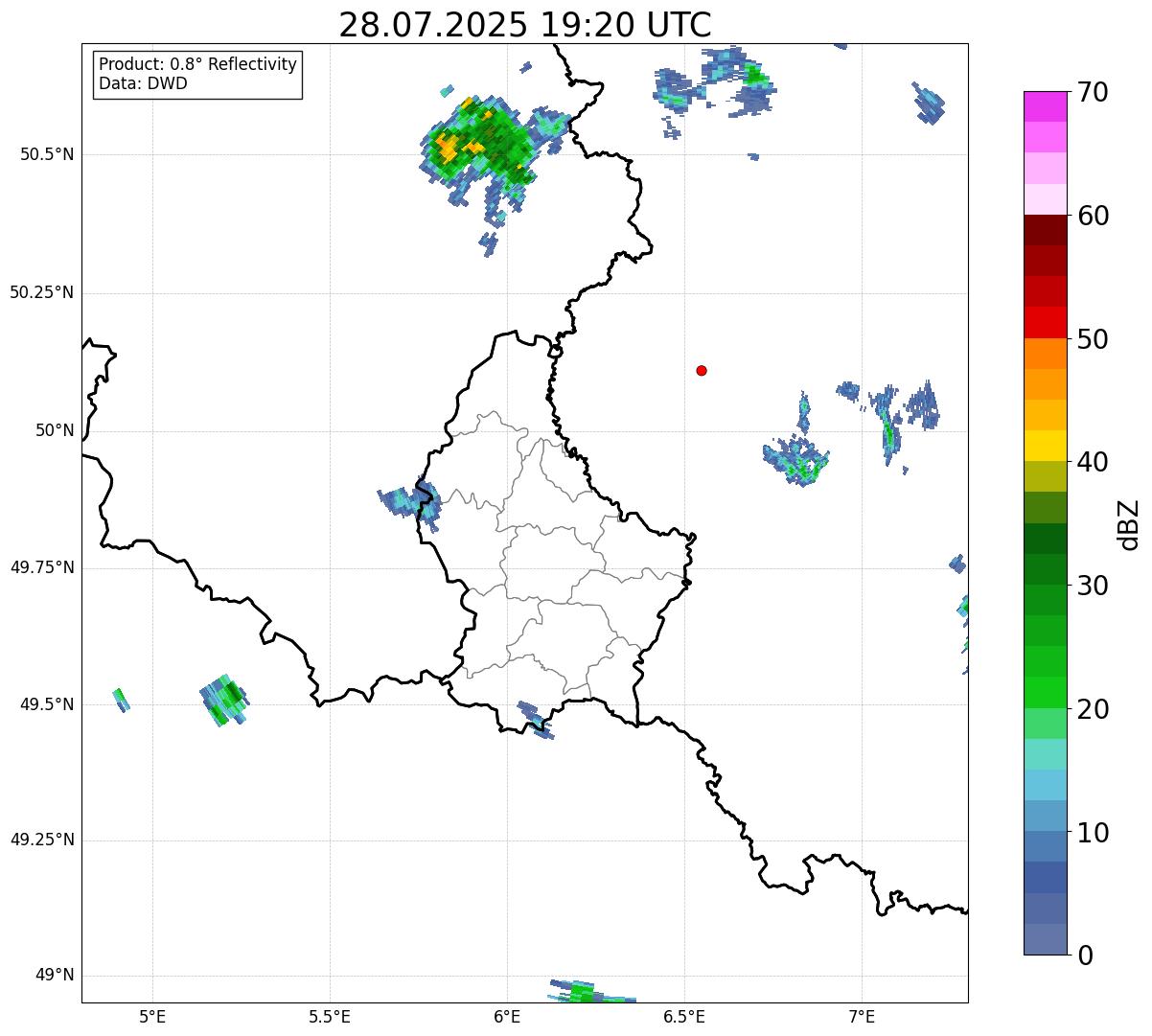Click the title 28.07.2025 19:20 UTC

(525, 25)
